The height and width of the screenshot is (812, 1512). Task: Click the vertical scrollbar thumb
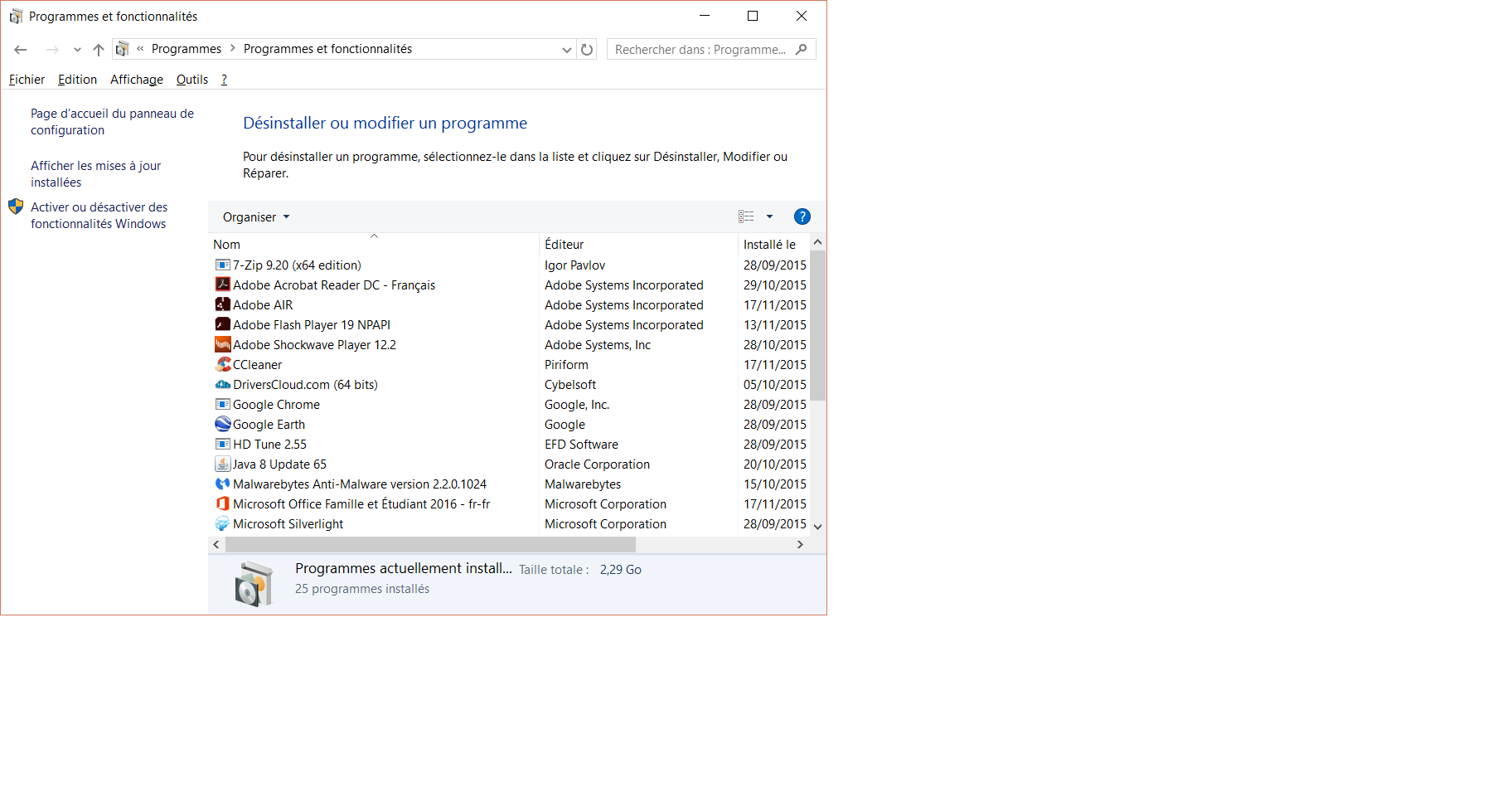click(x=817, y=325)
